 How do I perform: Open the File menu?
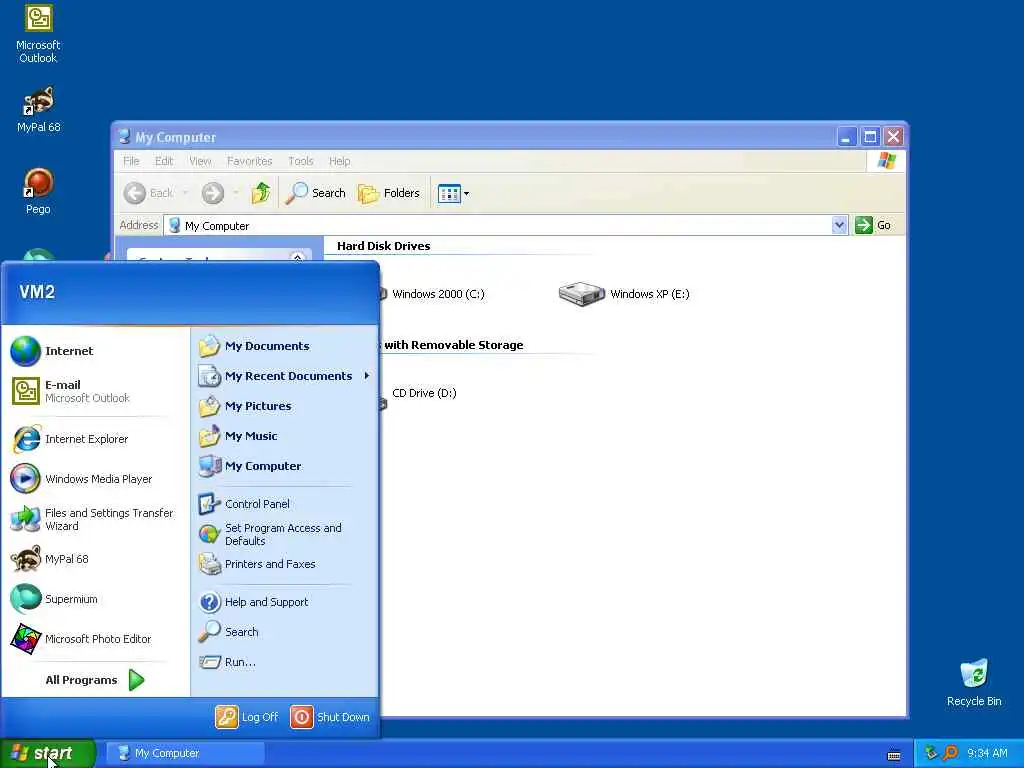click(131, 161)
